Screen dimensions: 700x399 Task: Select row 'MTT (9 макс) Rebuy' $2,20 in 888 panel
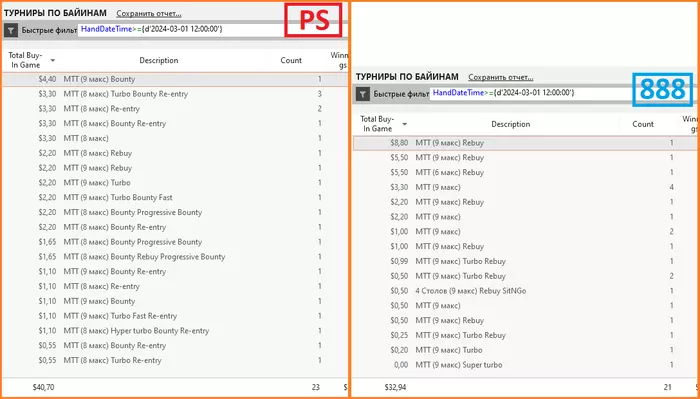(x=525, y=202)
